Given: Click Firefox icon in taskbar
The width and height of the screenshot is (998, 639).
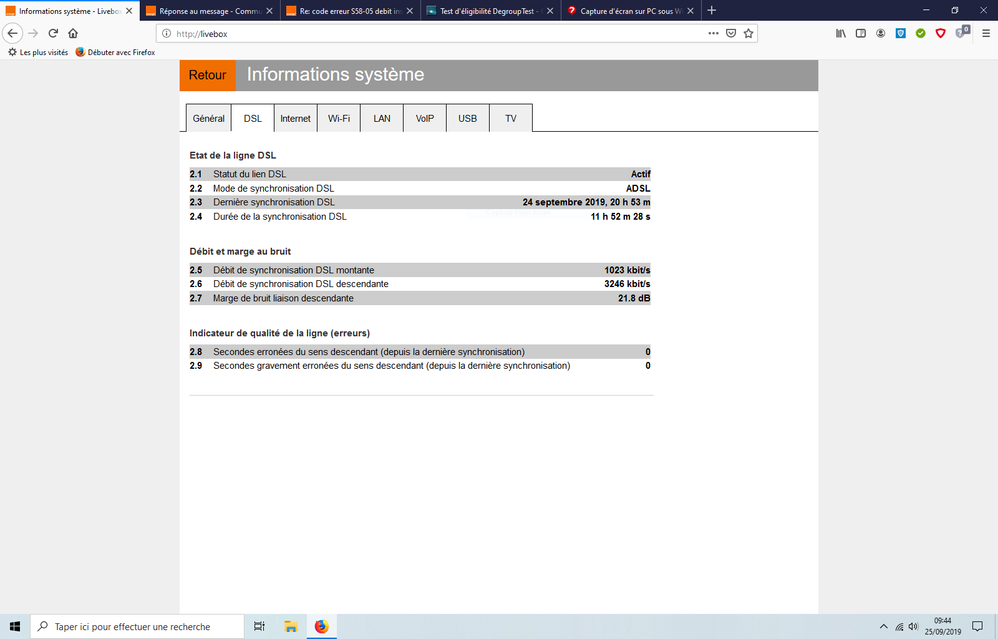Looking at the screenshot, I should pyautogui.click(x=321, y=626).
